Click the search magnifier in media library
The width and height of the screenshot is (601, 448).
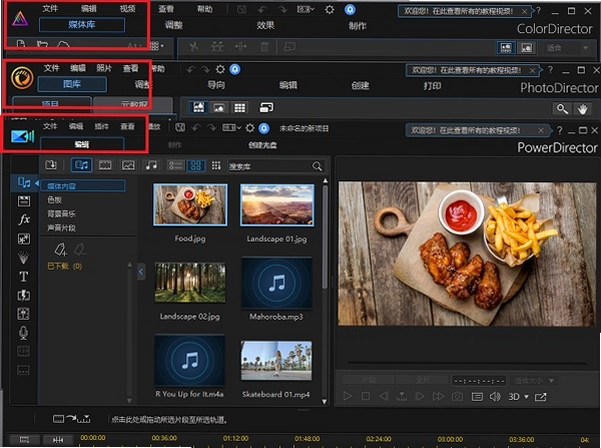(x=317, y=166)
